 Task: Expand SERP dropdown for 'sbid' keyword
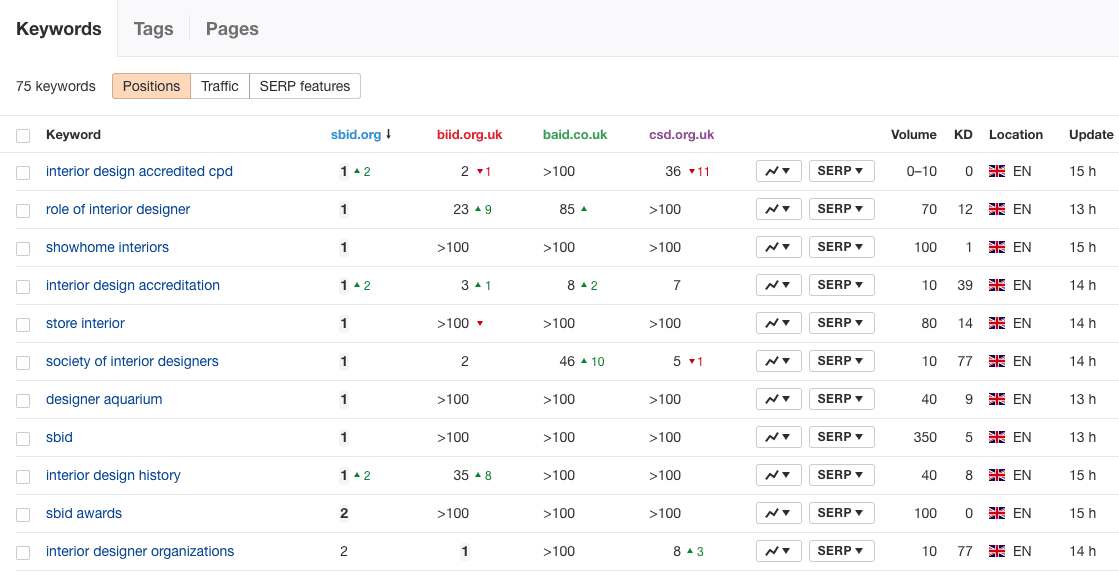click(x=841, y=436)
